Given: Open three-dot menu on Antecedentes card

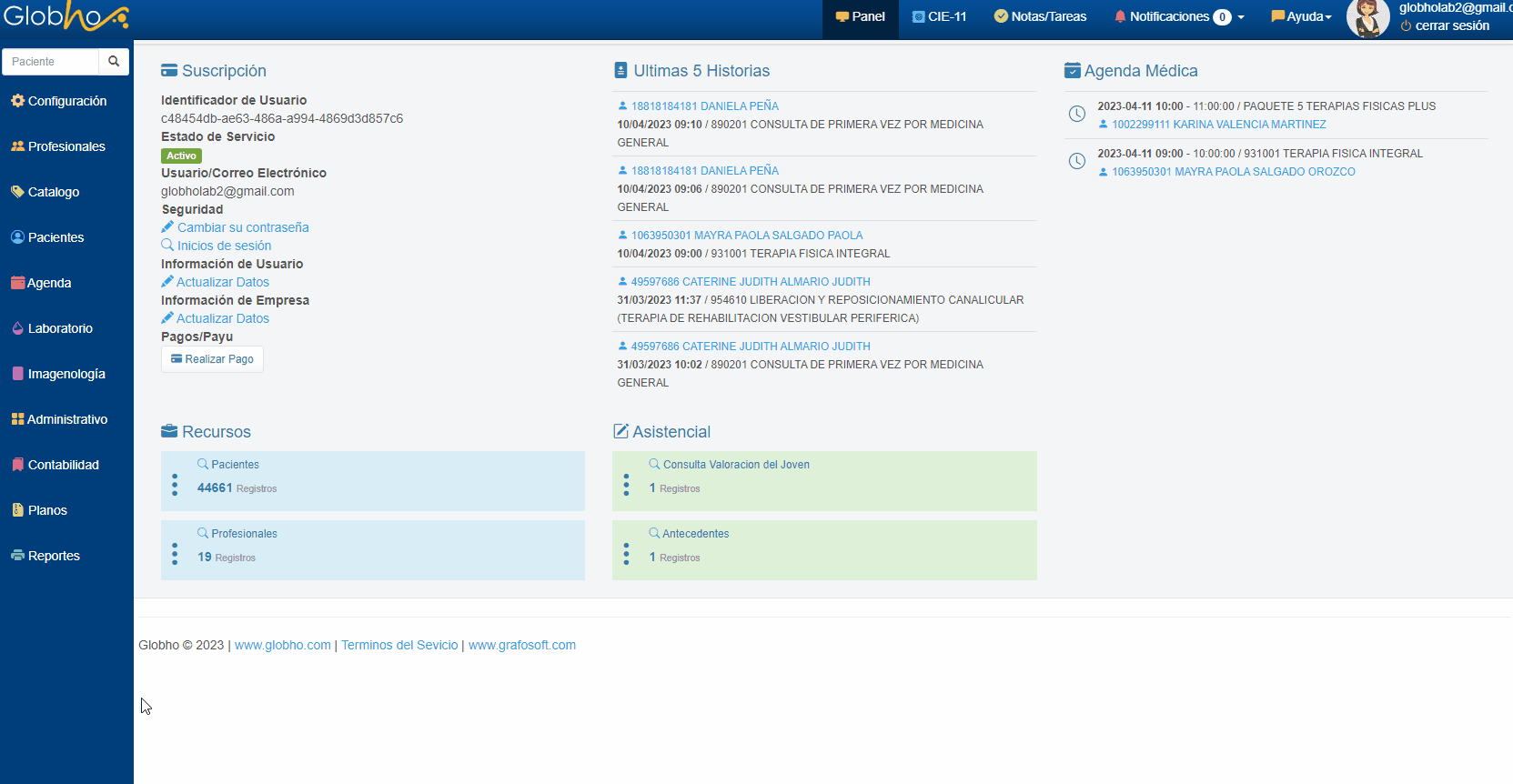Looking at the screenshot, I should point(626,554).
